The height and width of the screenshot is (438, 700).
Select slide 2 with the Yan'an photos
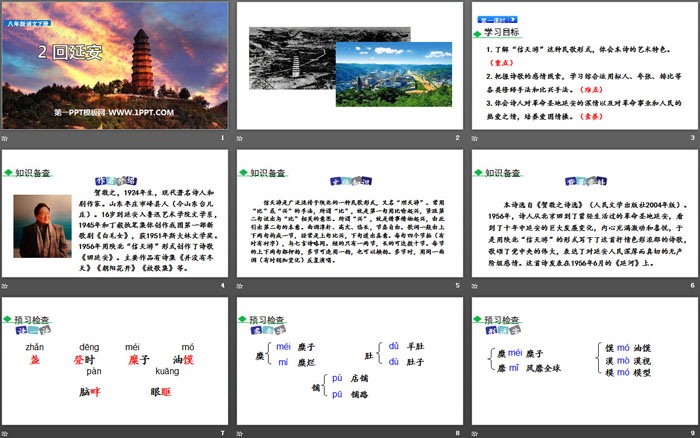tap(350, 65)
